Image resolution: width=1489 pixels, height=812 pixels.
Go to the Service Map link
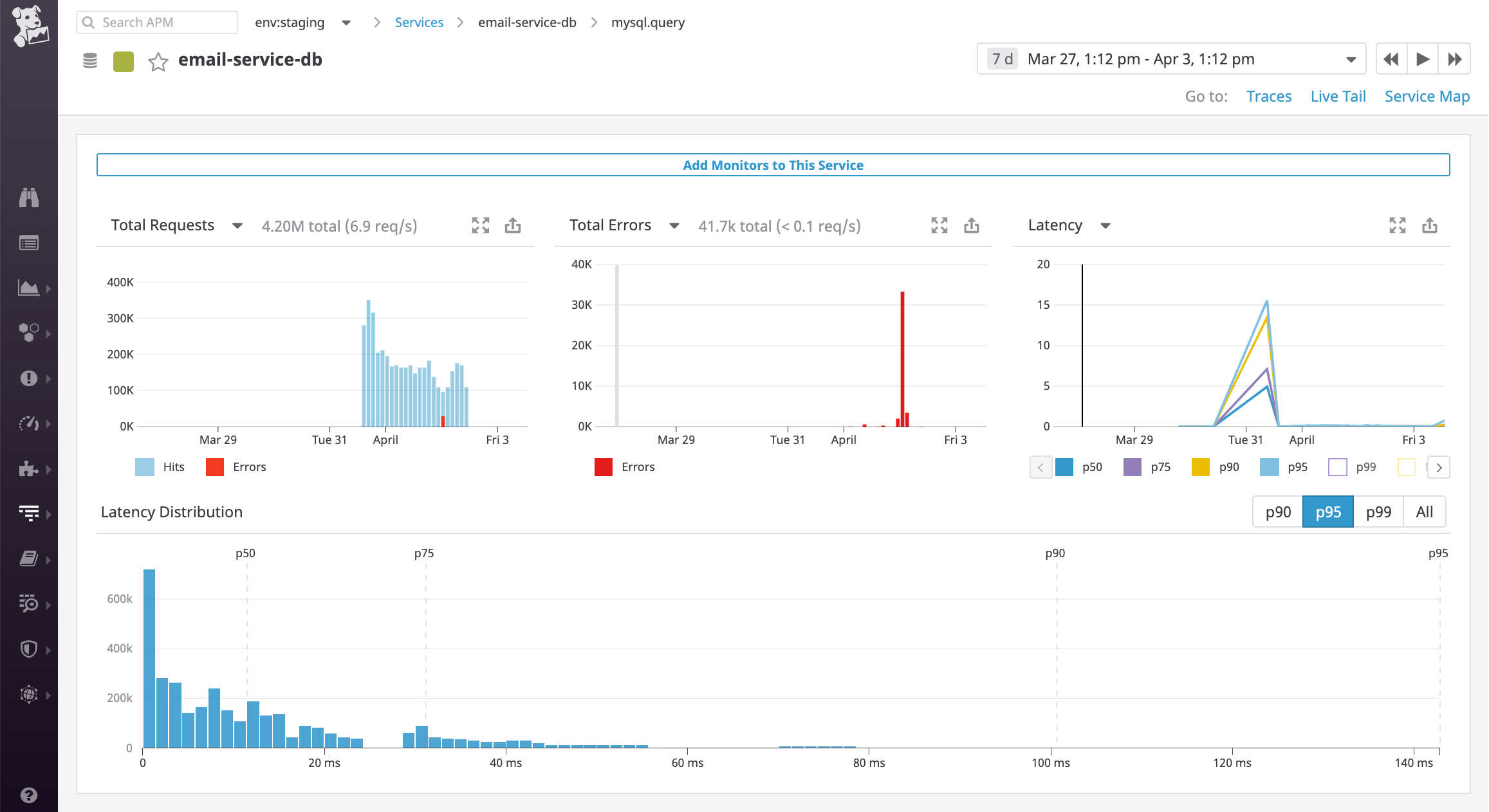pos(1427,96)
